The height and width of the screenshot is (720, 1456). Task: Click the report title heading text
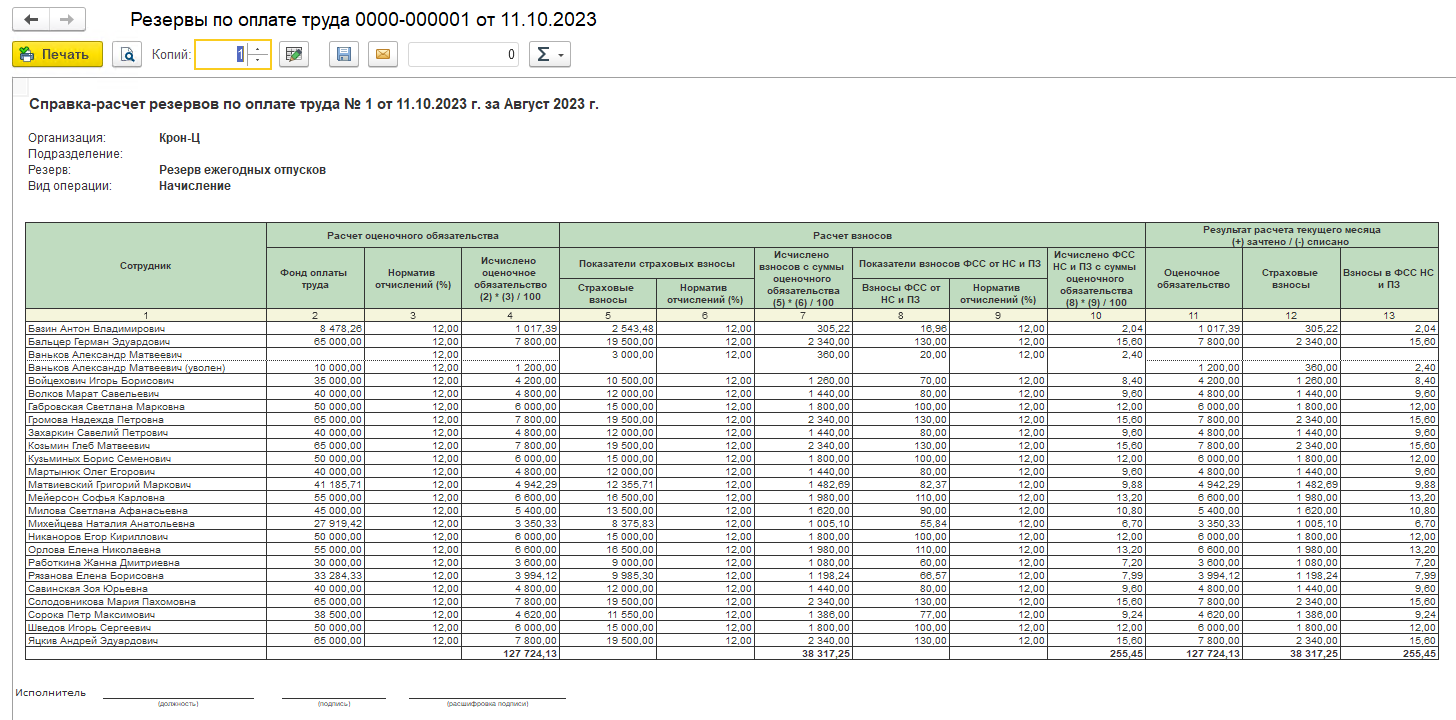[x=314, y=104]
